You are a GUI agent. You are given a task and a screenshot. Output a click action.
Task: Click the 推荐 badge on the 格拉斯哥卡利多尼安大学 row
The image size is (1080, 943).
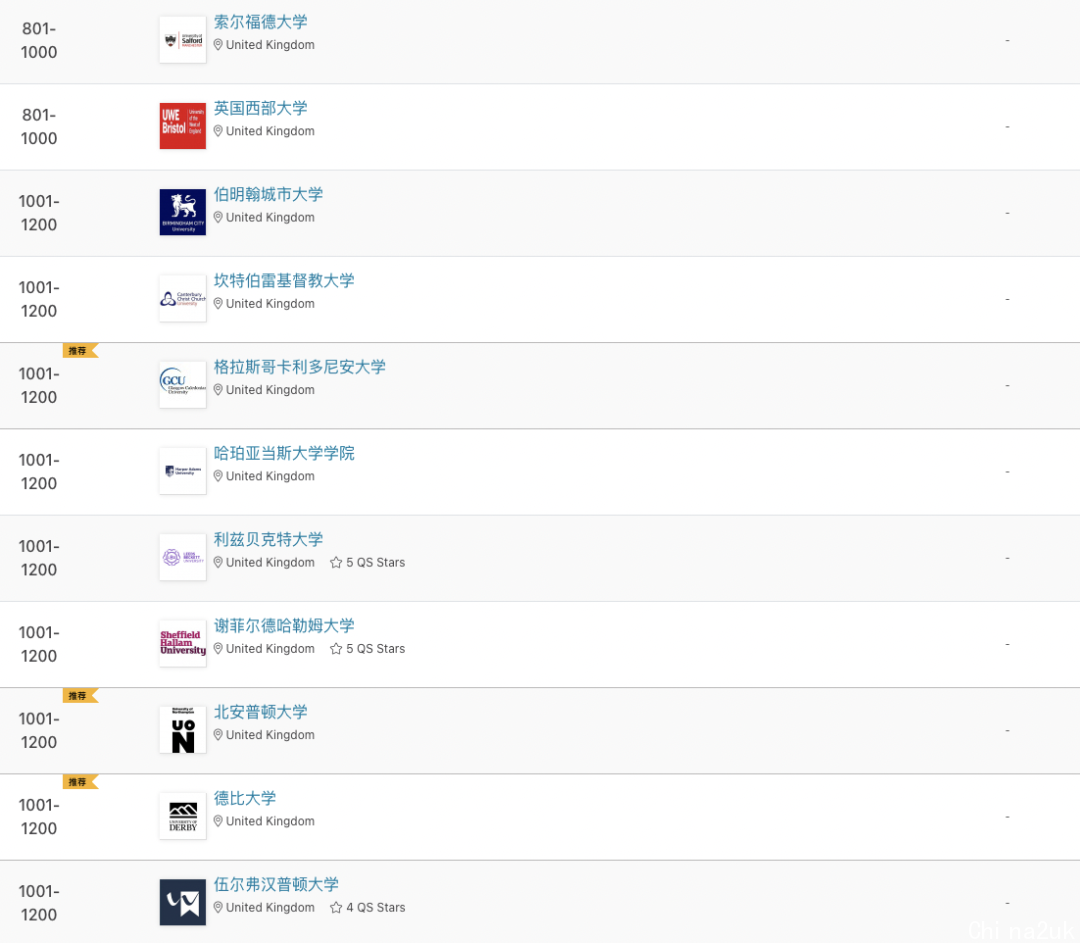[x=81, y=351]
